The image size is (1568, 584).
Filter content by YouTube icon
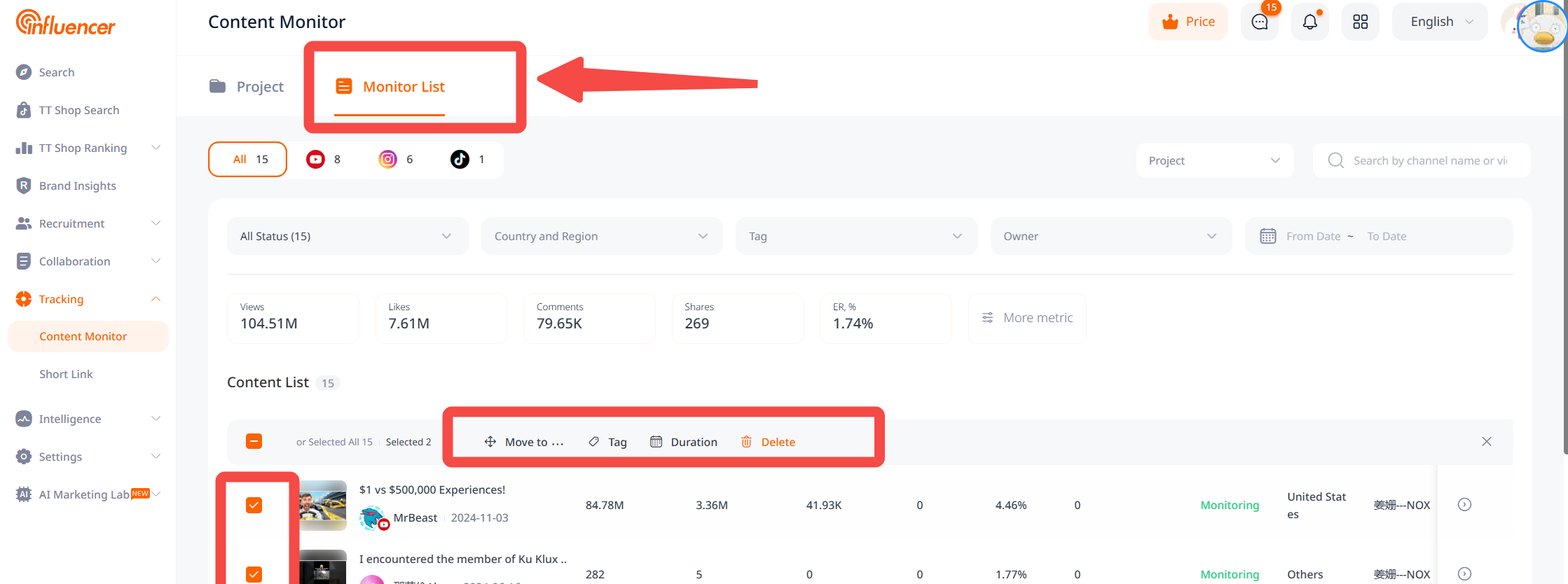[x=315, y=160]
